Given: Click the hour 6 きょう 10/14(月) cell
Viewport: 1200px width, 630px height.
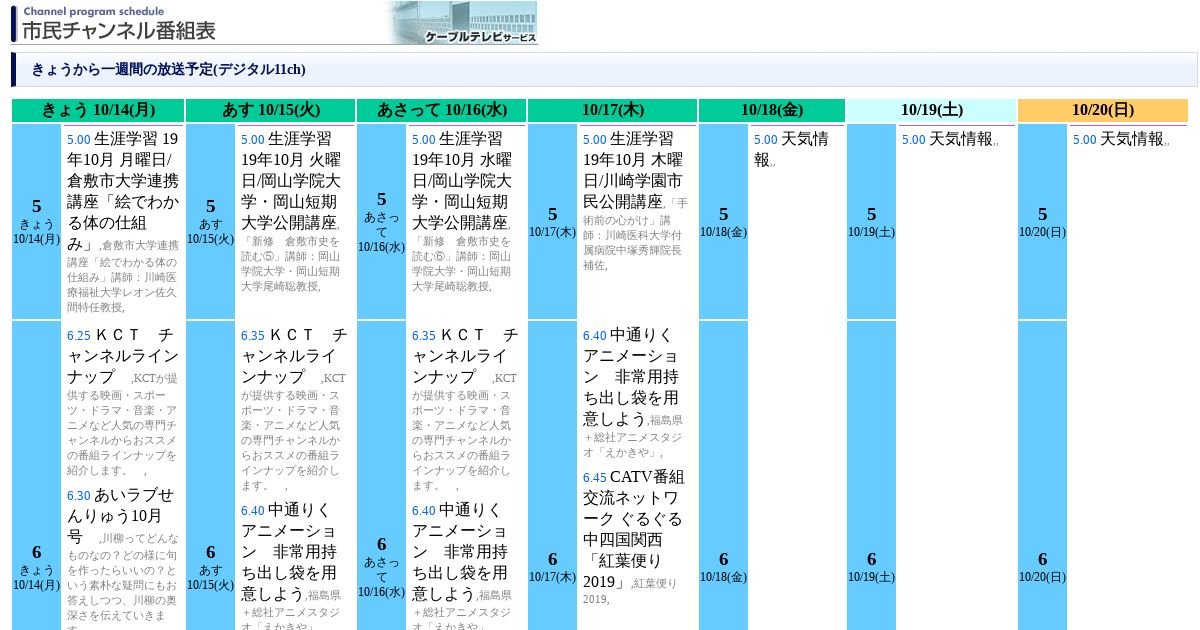Looking at the screenshot, I should click(37, 476).
